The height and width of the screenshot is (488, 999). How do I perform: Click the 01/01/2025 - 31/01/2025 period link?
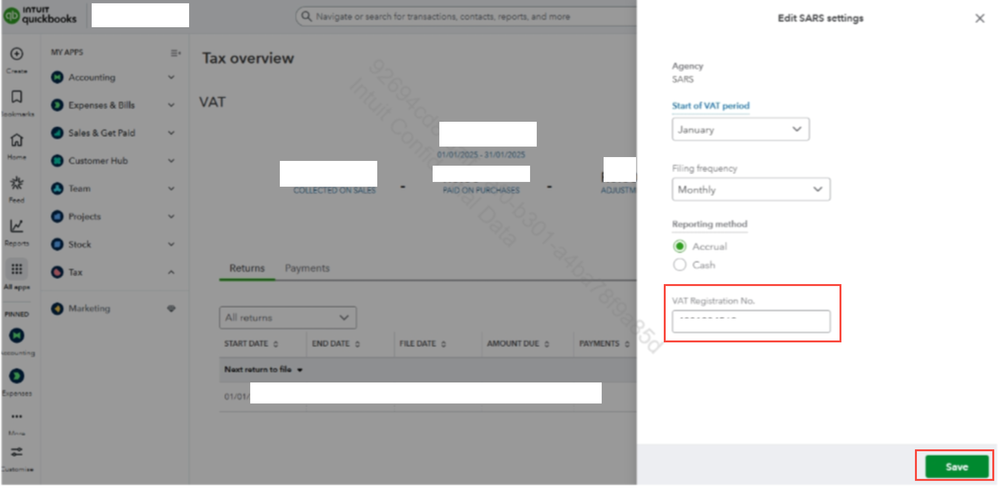[481, 155]
